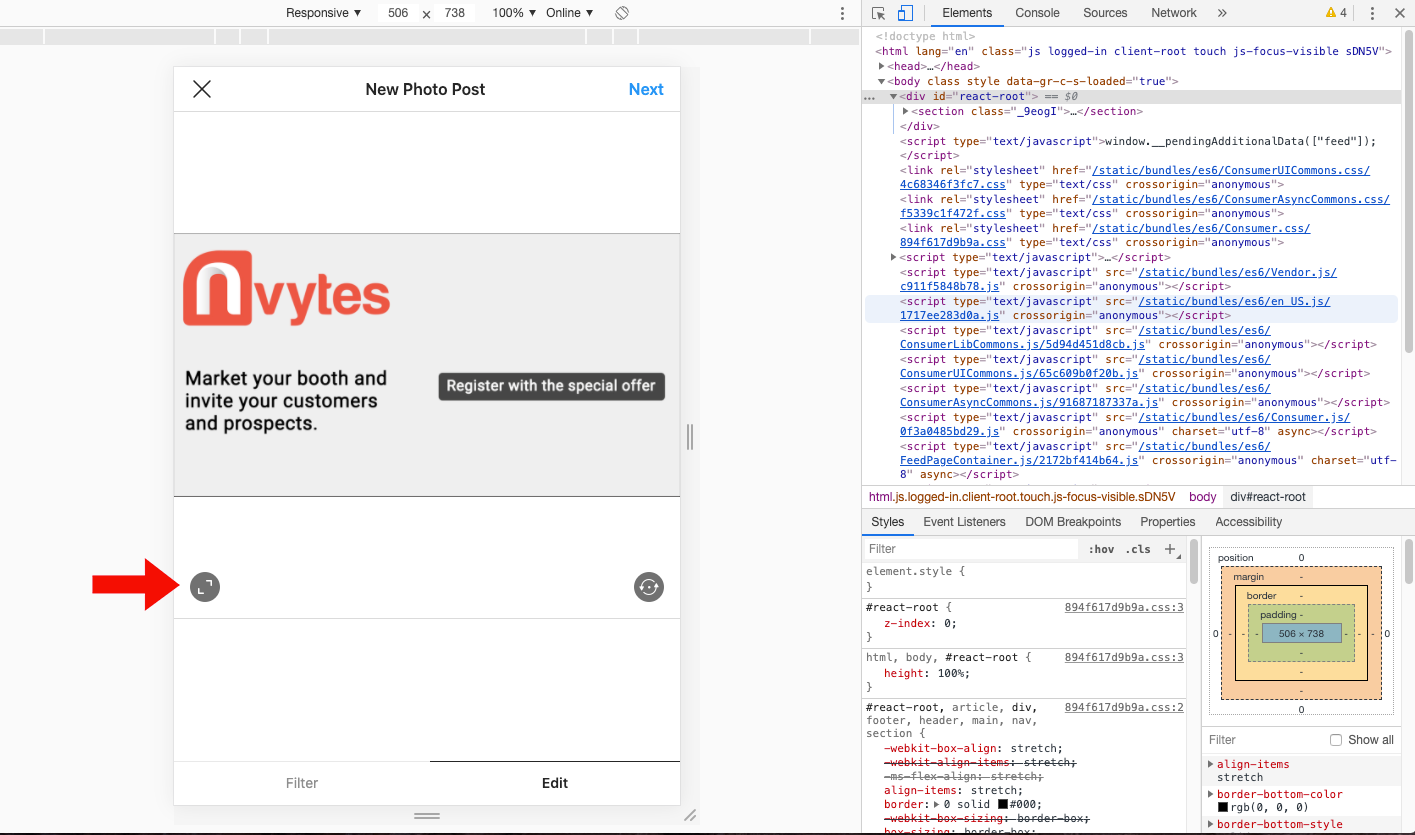Image resolution: width=1415 pixels, height=835 pixels.
Task: Toggle the .cls class editor
Action: (x=1138, y=549)
